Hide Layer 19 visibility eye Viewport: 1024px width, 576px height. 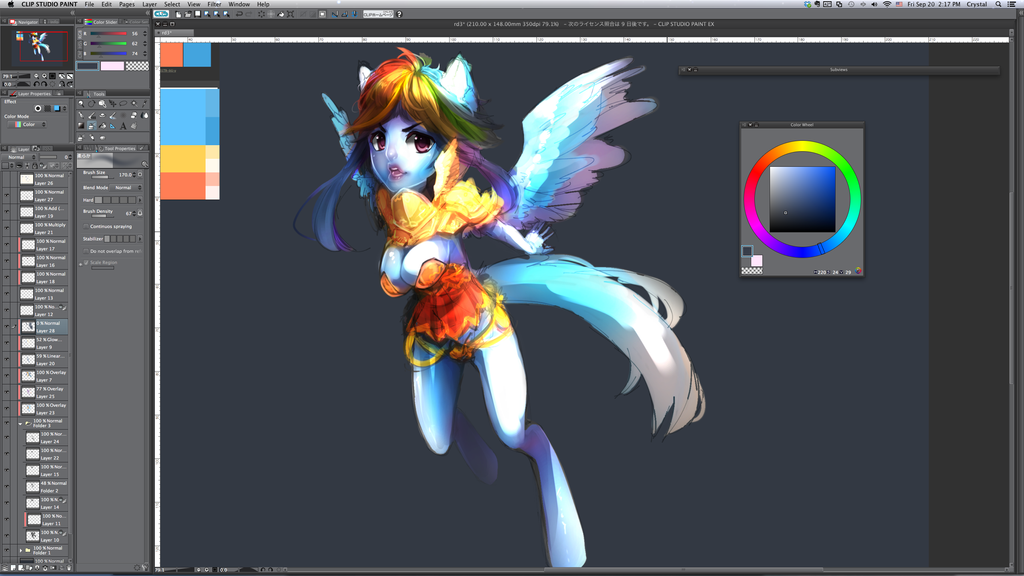click(7, 212)
